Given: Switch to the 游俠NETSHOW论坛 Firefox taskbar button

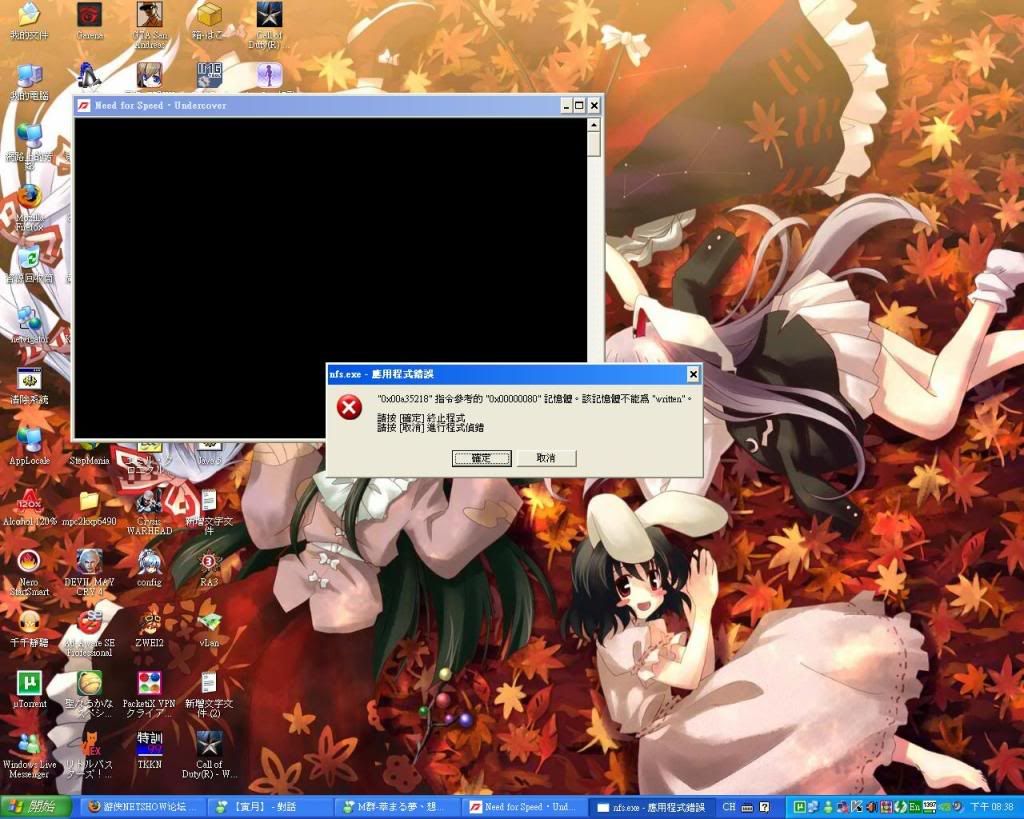Looking at the screenshot, I should 142,807.
